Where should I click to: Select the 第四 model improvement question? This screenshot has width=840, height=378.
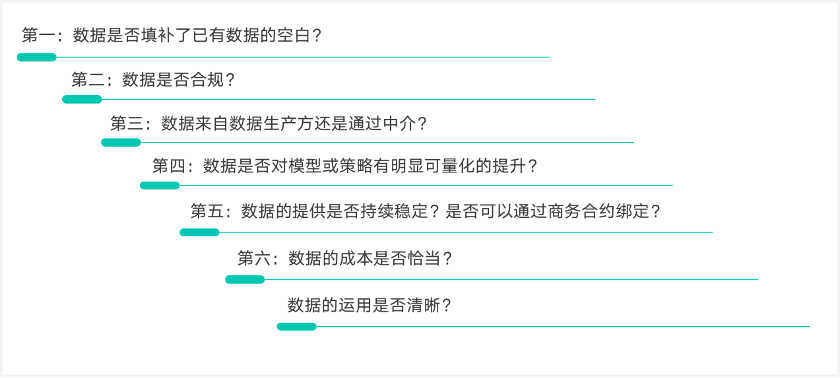(x=345, y=166)
